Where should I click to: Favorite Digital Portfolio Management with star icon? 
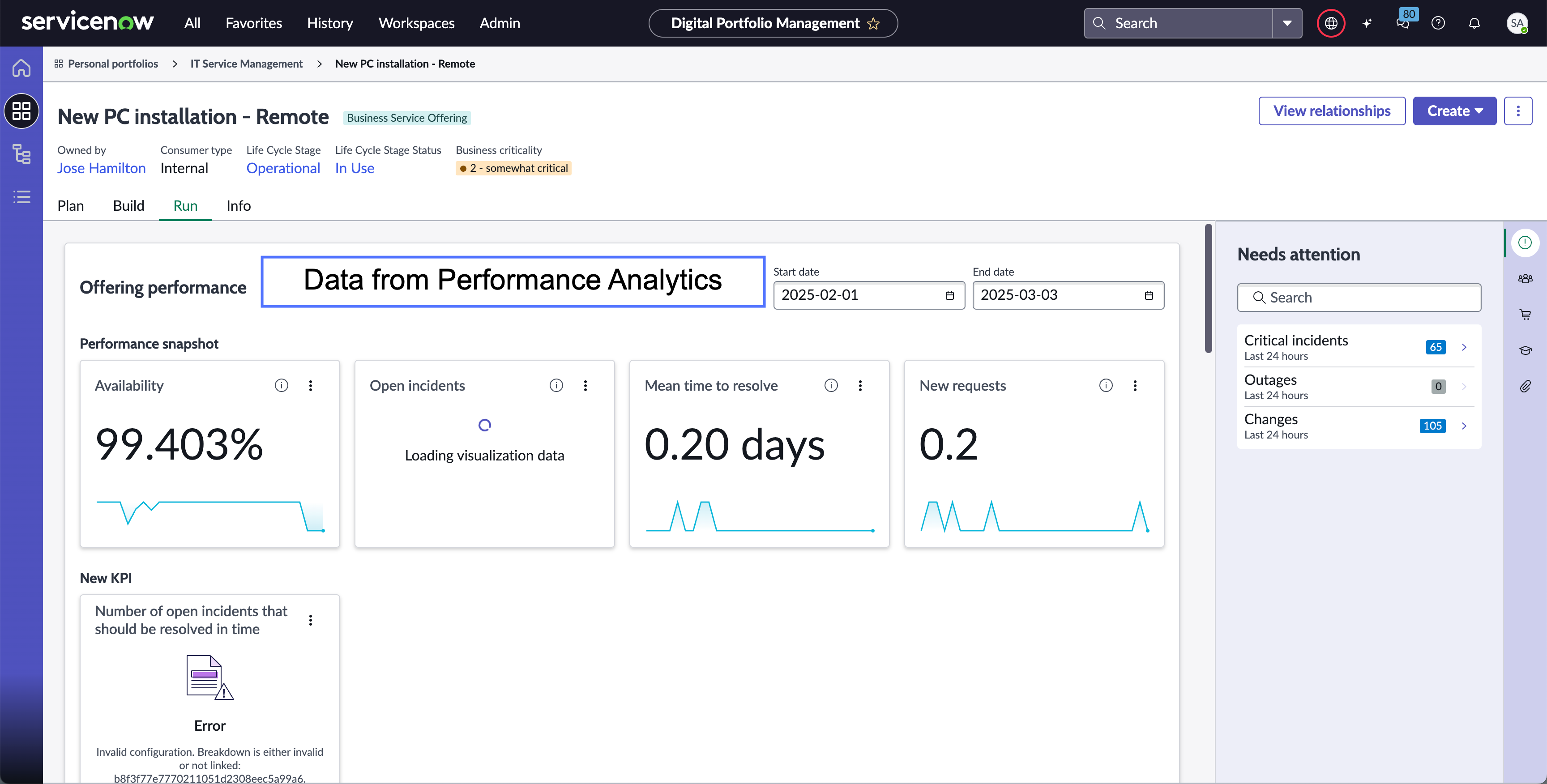(873, 23)
